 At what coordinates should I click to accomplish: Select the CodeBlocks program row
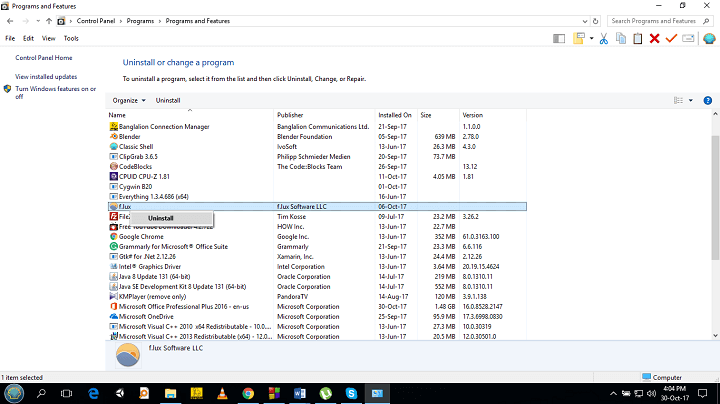pyautogui.click(x=317, y=167)
